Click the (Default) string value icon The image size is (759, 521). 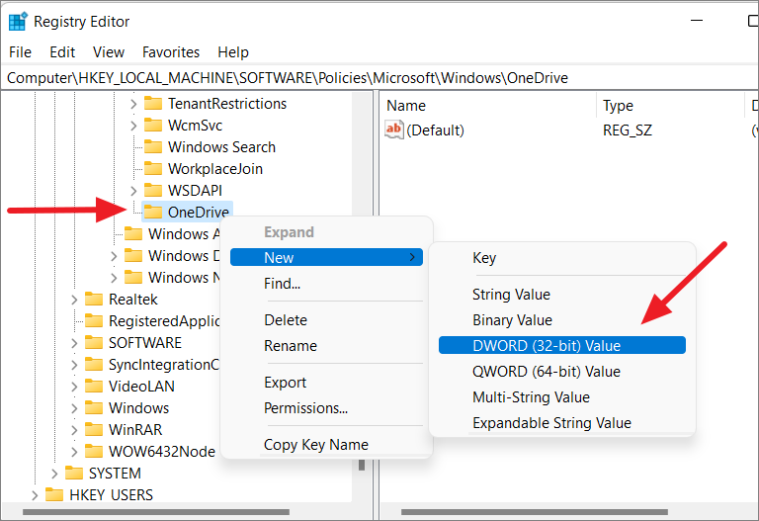click(x=394, y=130)
